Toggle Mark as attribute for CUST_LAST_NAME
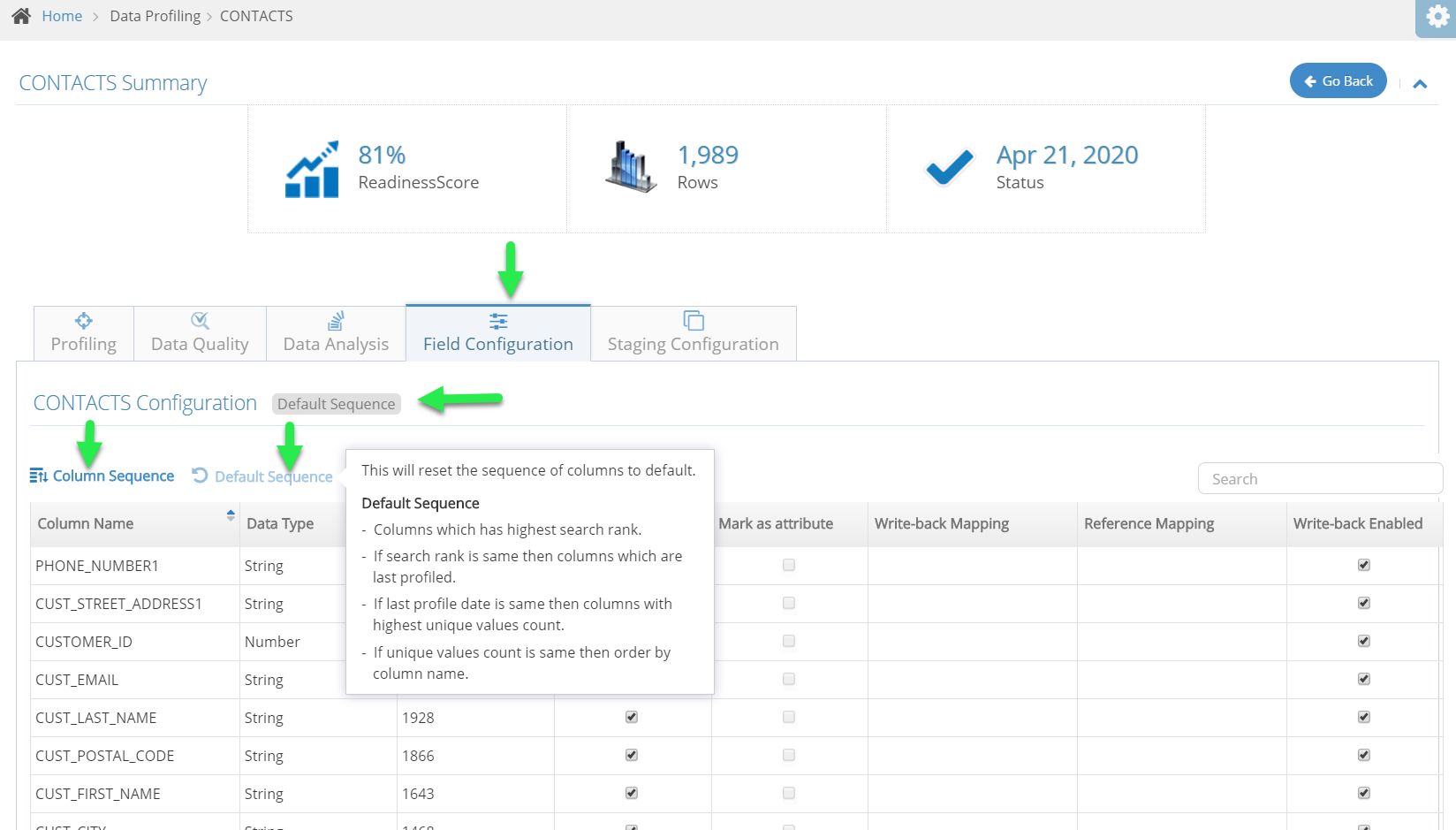This screenshot has height=830, width=1456. pos(789,717)
